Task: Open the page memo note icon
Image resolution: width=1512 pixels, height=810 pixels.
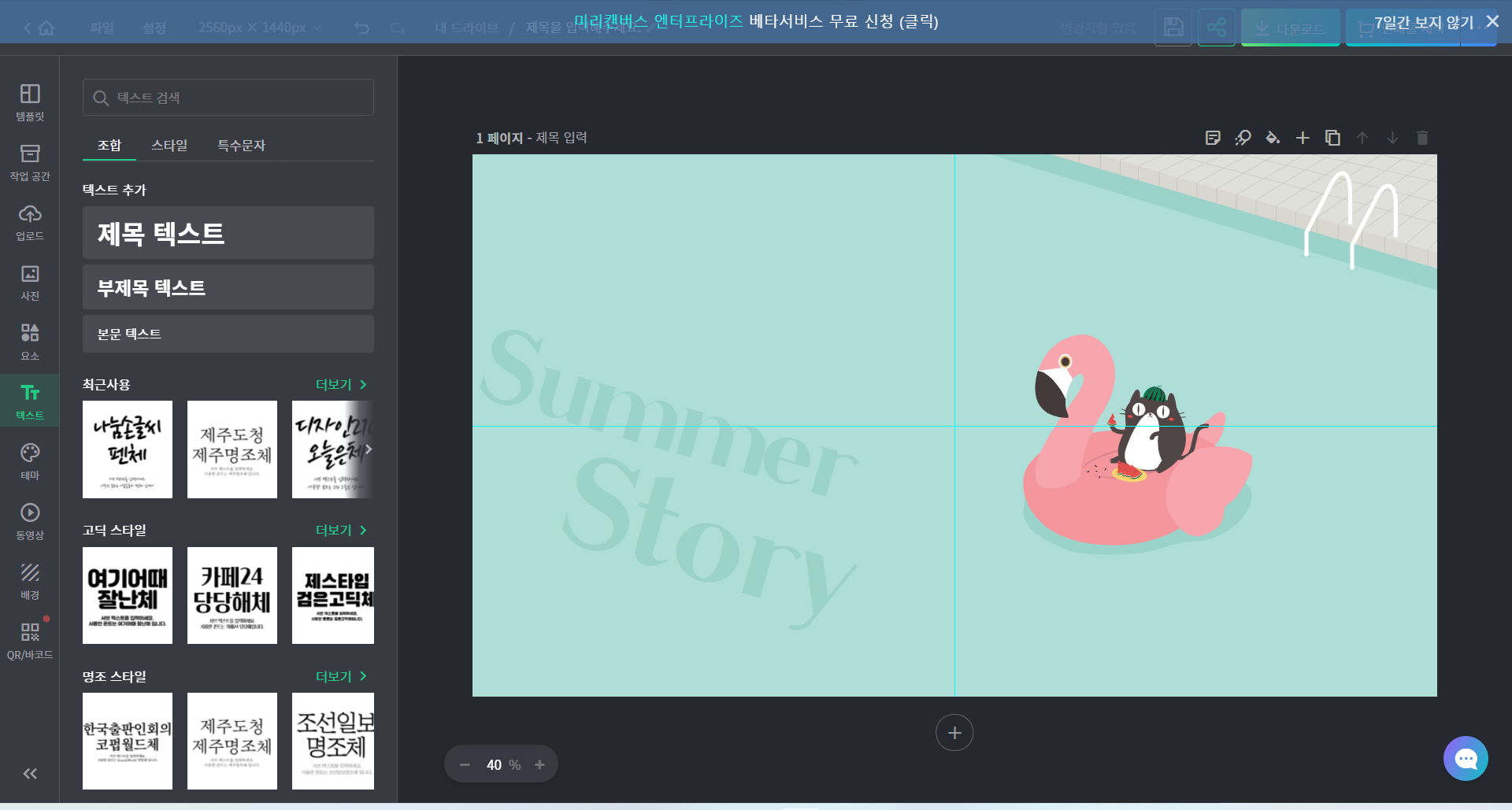Action: pos(1213,138)
